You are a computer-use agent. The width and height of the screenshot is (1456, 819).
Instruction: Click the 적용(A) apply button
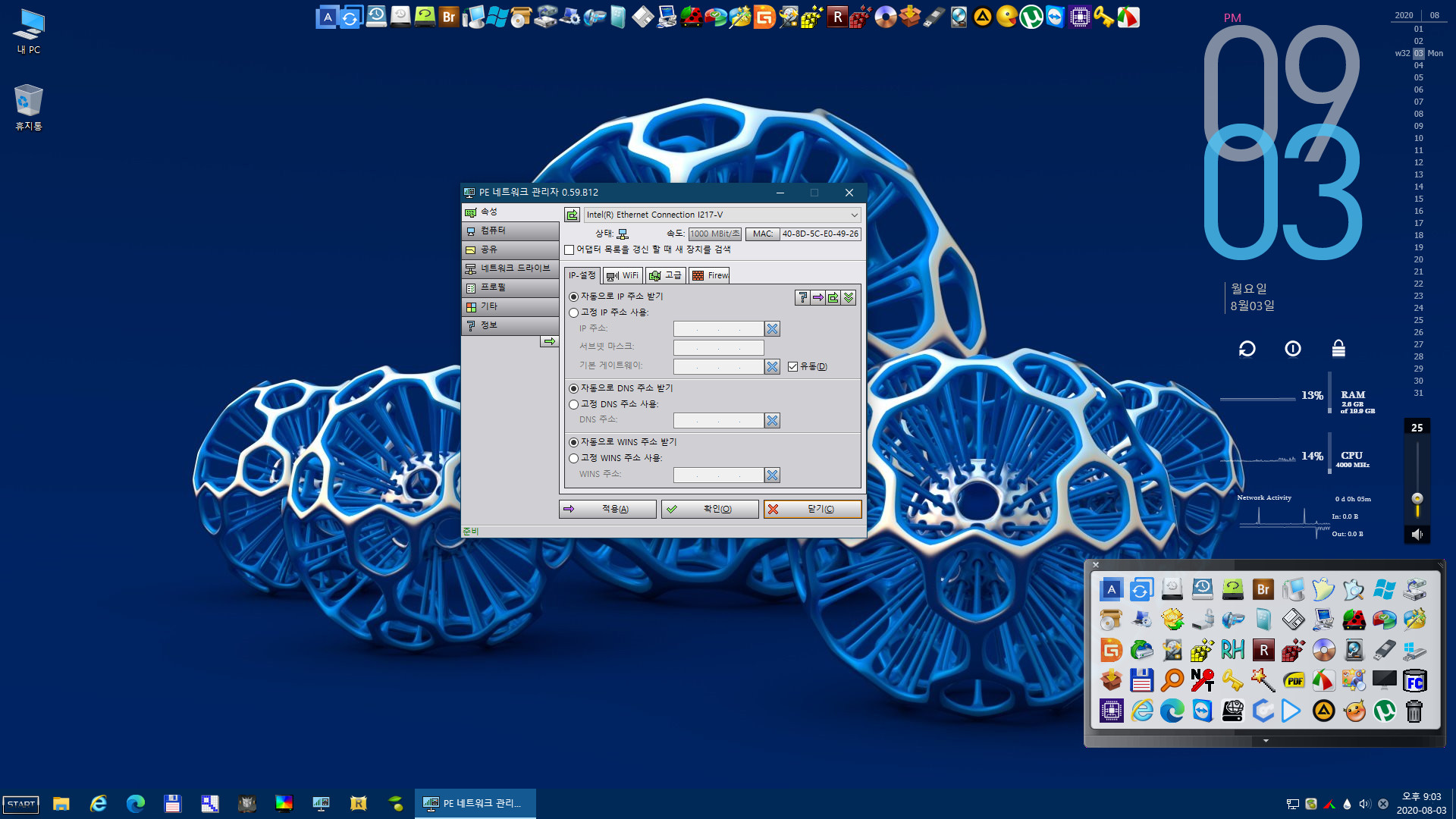click(x=607, y=510)
